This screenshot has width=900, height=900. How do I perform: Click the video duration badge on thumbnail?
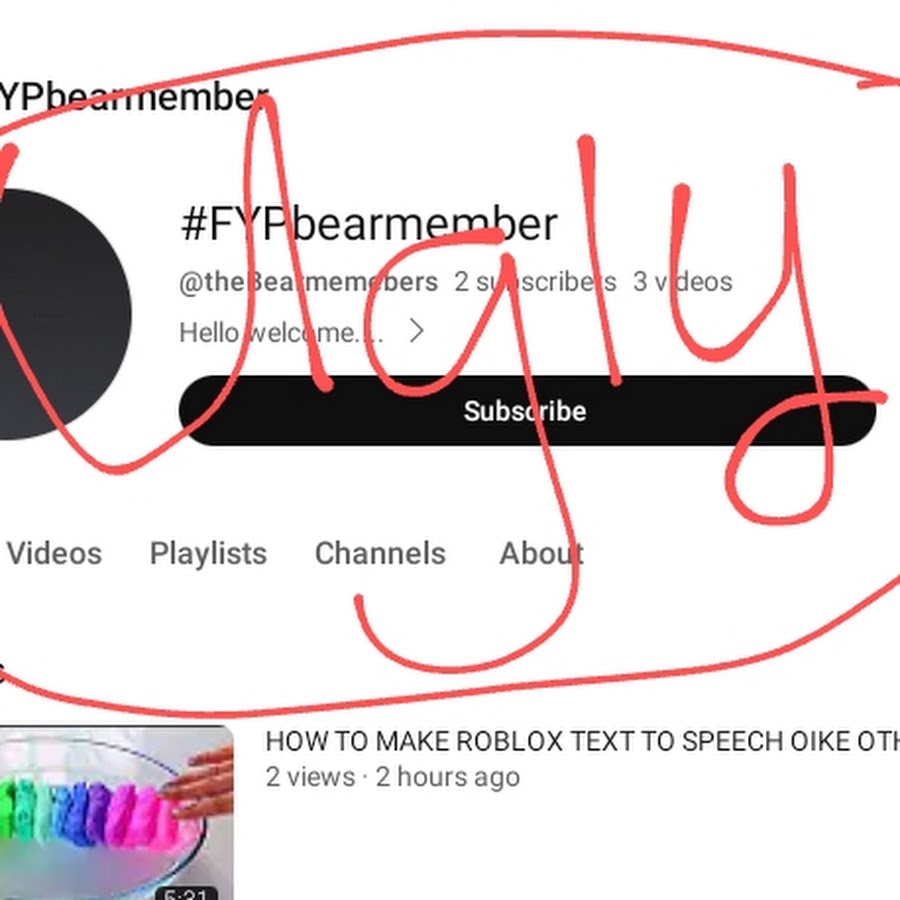(x=187, y=893)
